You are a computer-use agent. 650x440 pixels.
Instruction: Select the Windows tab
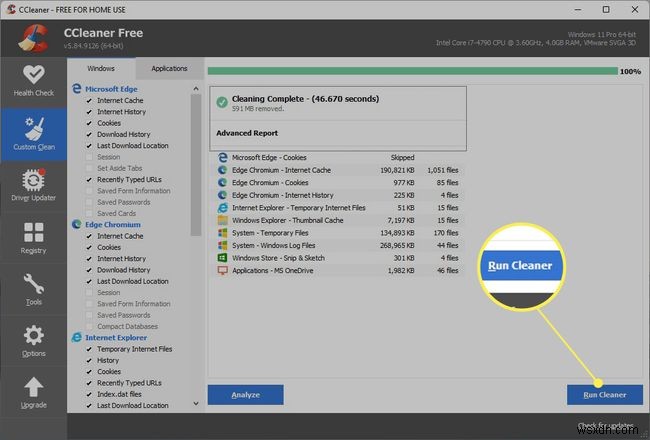[101, 69]
